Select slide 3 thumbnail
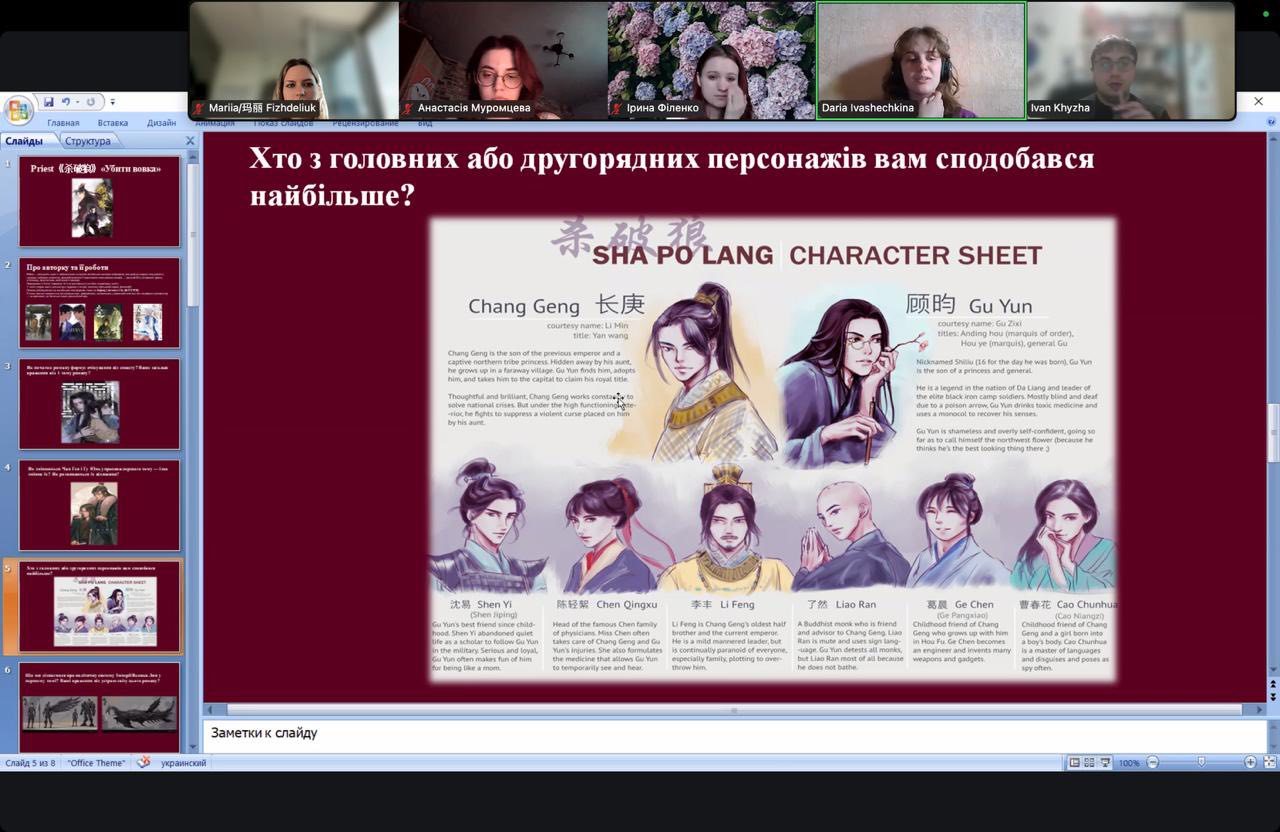 [100, 404]
